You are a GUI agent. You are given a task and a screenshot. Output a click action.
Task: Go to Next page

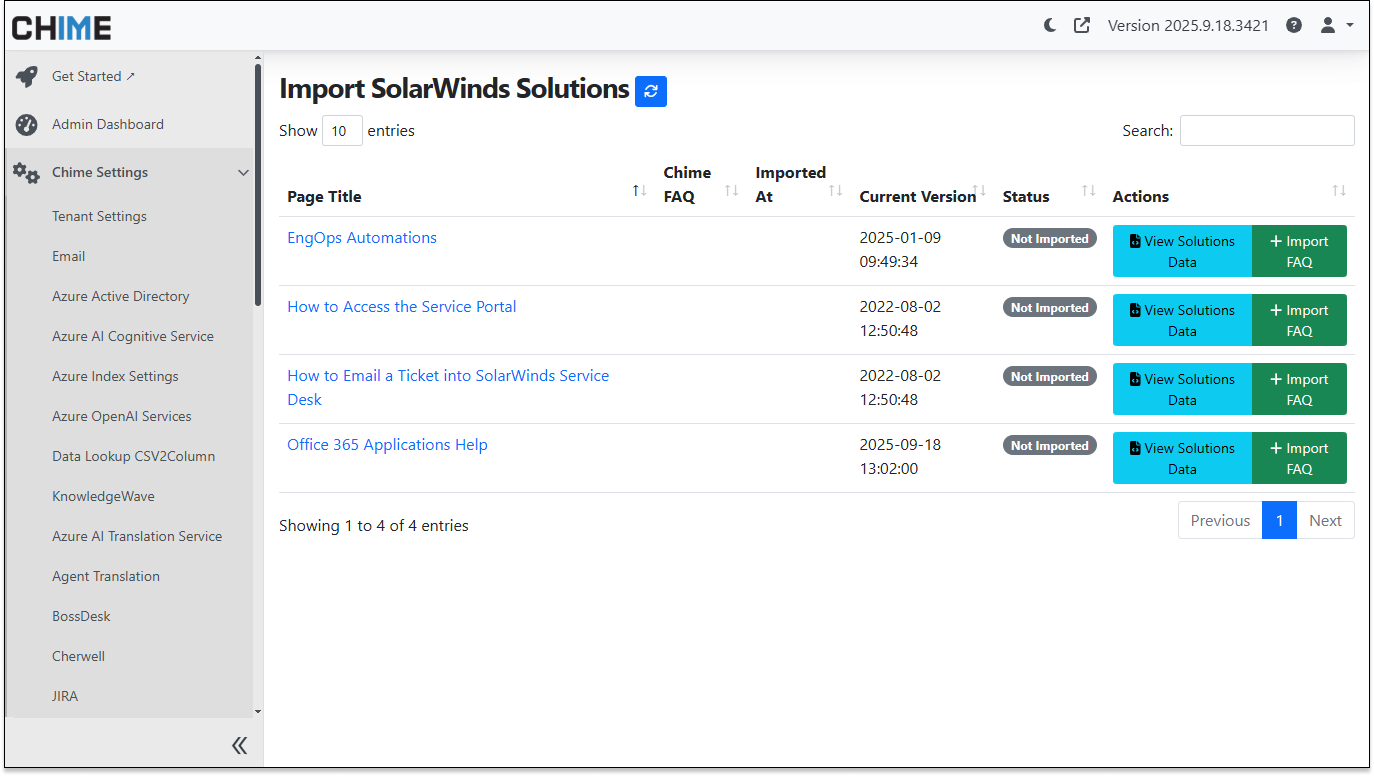pos(1325,521)
